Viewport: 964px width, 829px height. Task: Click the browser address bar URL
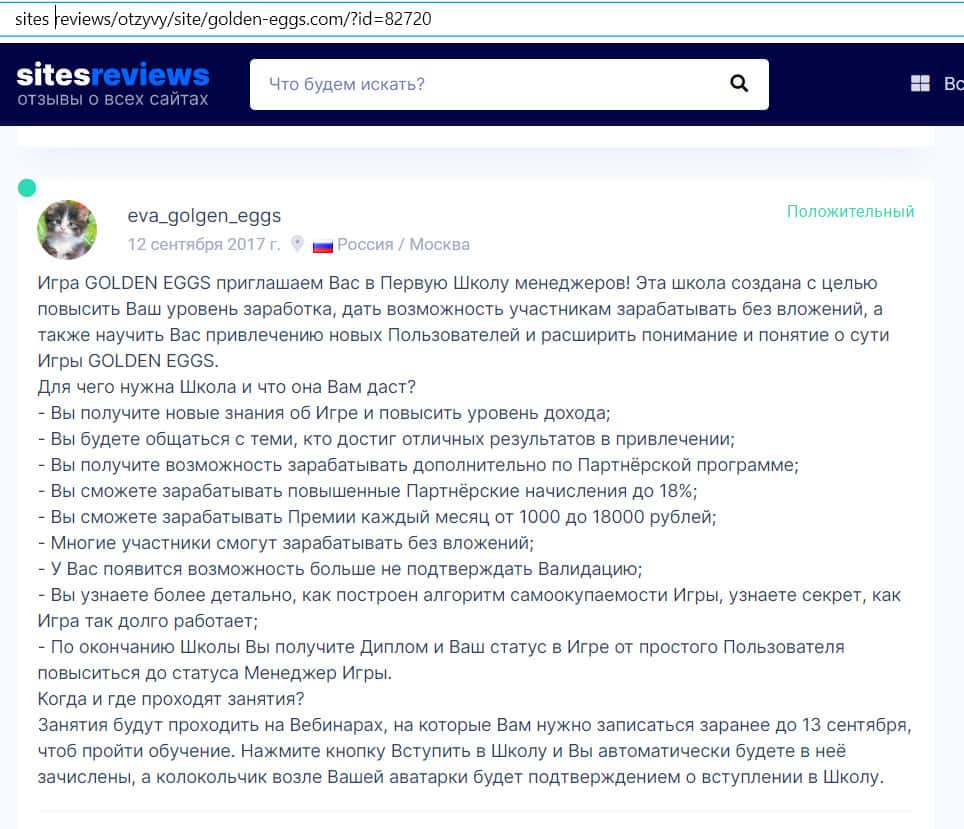coord(223,19)
